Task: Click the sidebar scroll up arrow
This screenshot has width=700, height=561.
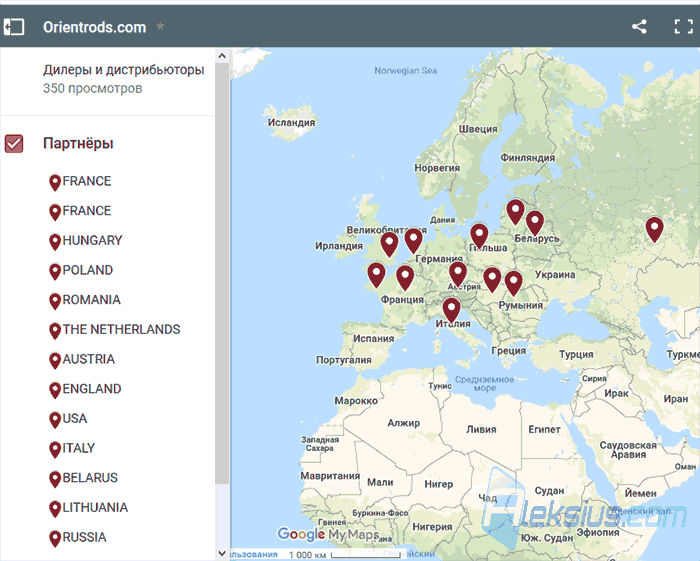Action: (222, 56)
